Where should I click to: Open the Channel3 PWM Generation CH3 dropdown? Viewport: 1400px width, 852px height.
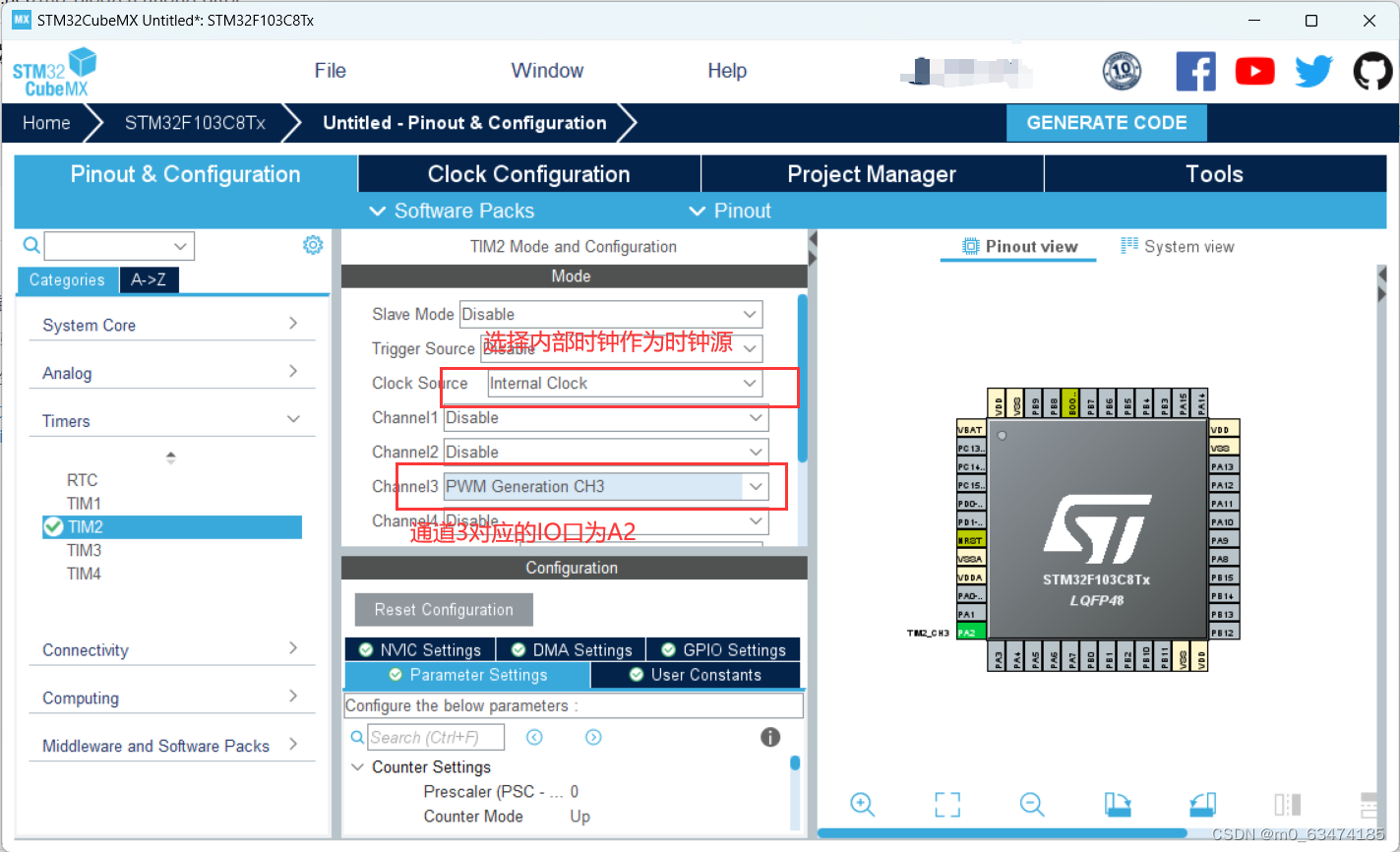point(606,486)
